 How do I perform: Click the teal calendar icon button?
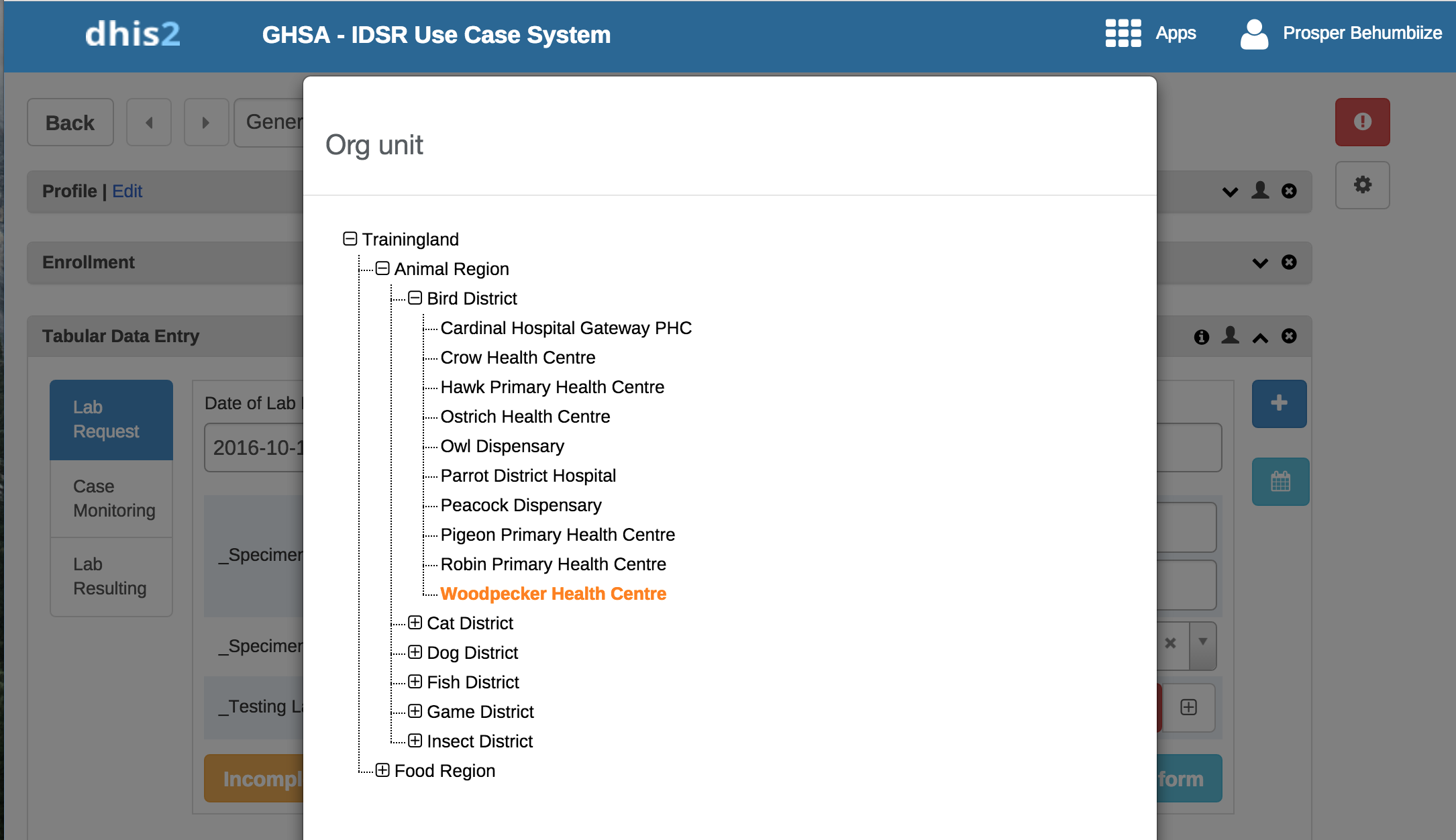[1280, 482]
